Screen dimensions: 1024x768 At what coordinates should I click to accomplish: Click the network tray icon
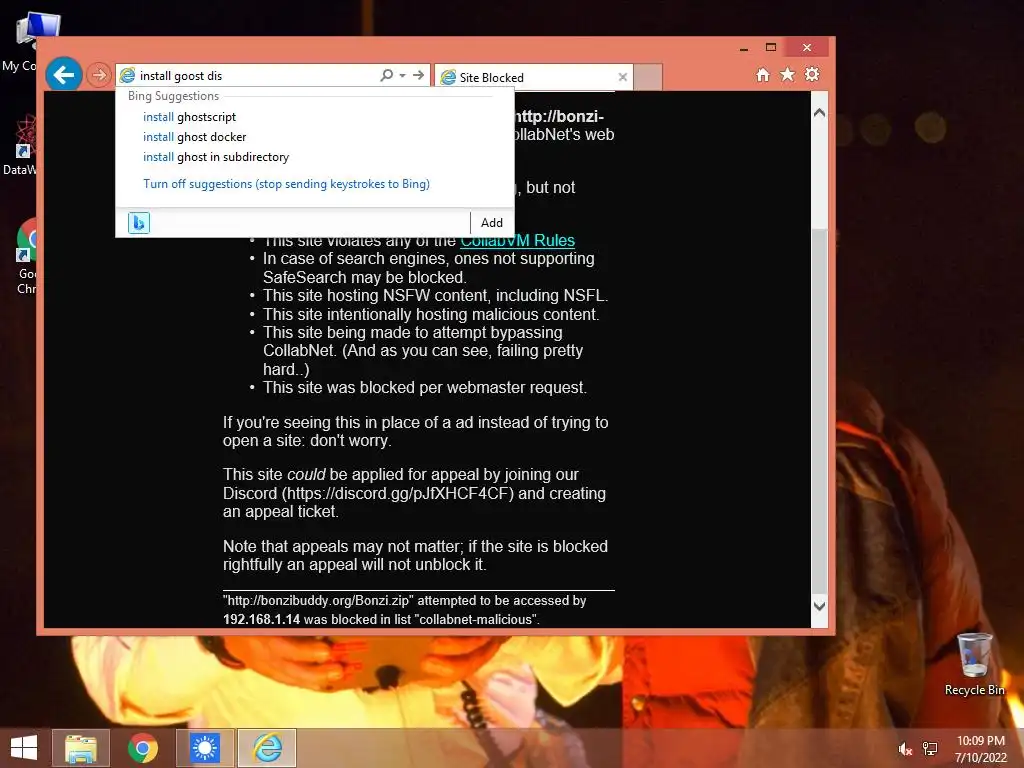930,749
